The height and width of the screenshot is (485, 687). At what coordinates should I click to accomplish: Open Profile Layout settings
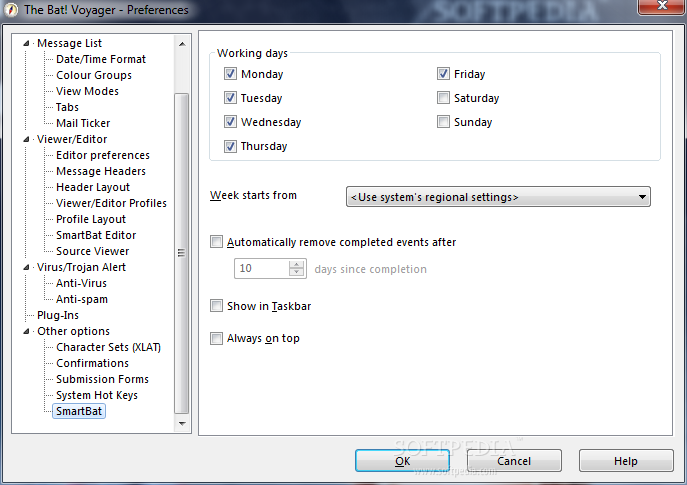coord(91,219)
